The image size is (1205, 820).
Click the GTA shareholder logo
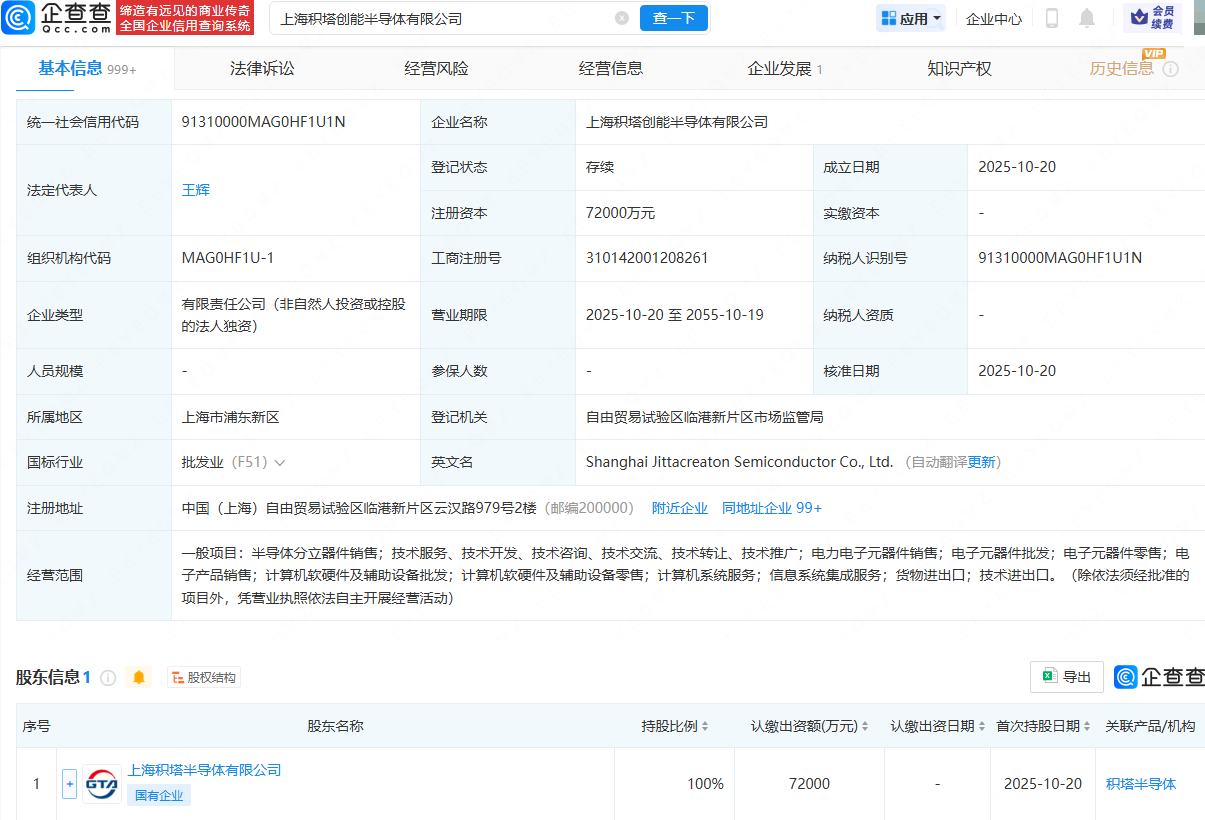point(102,784)
